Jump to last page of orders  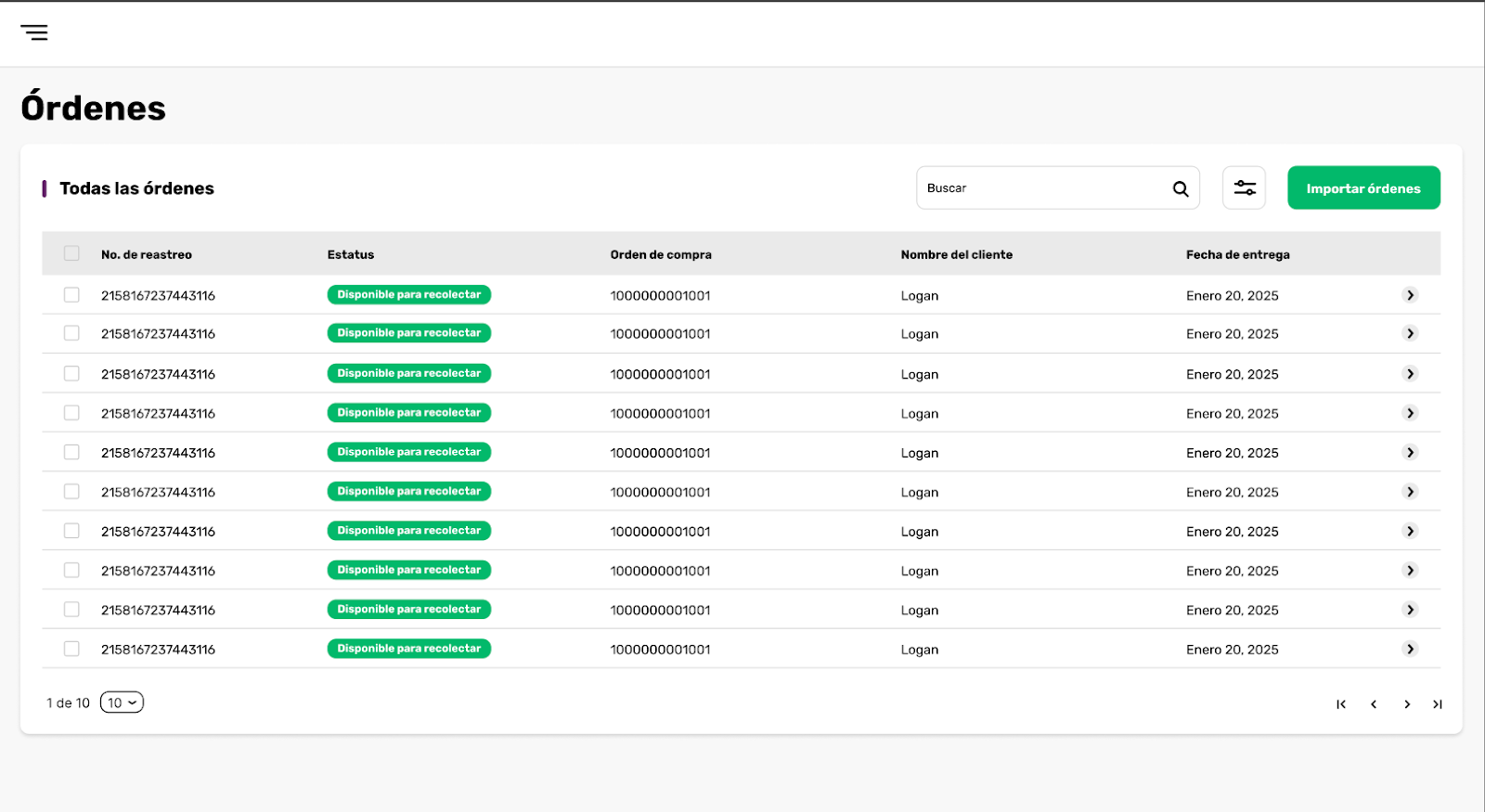pos(1438,704)
